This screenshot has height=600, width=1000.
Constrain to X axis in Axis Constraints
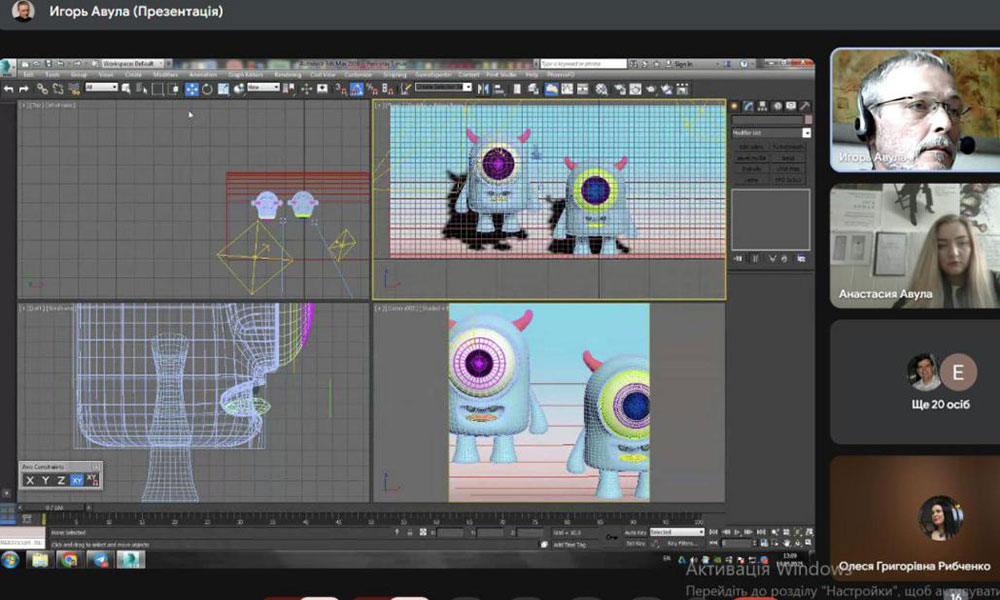(30, 480)
